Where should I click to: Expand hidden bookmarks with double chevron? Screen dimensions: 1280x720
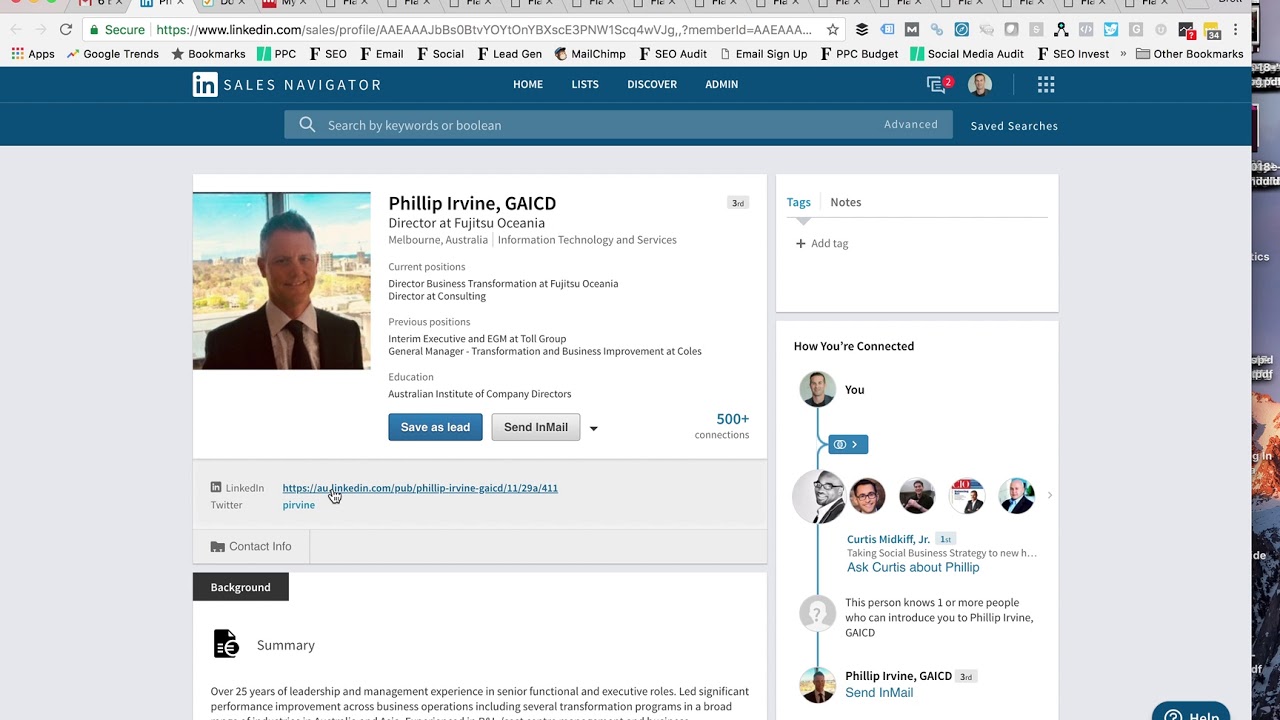click(1123, 54)
